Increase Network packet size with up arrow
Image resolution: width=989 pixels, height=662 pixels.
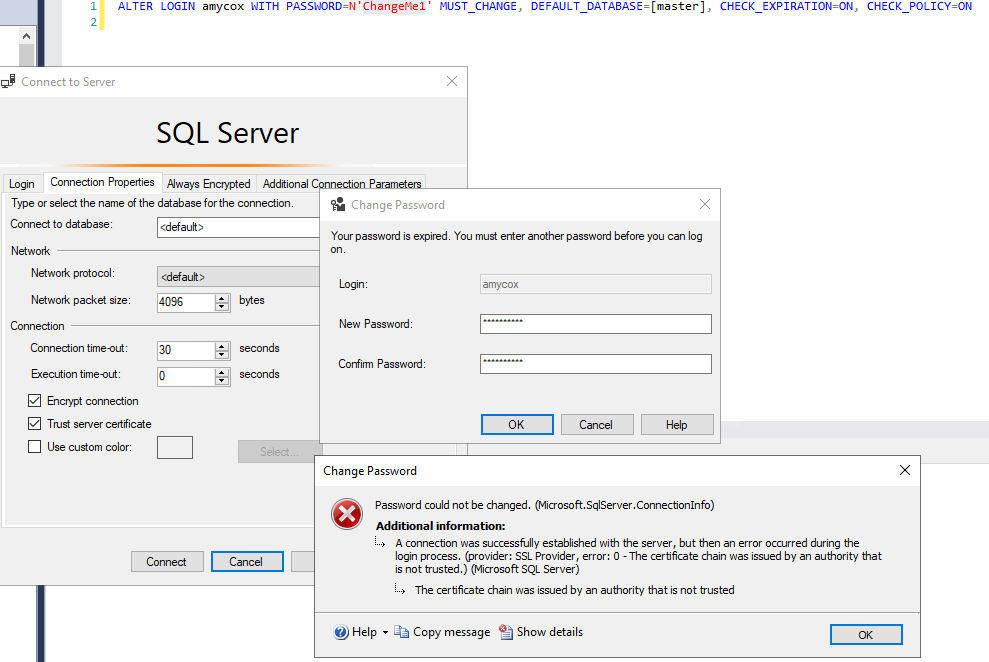[x=221, y=298]
